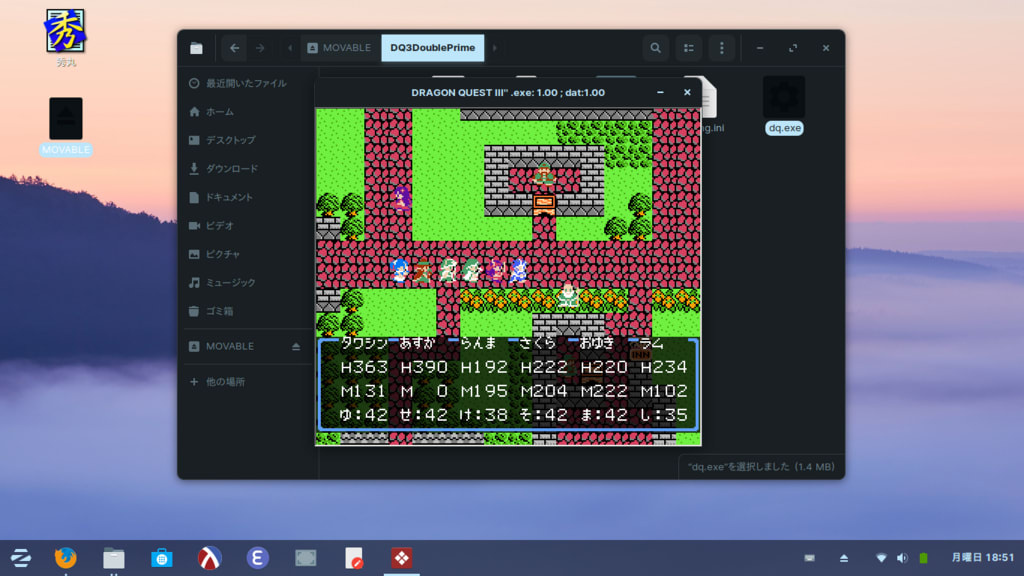Select the DQ3DoublePrime path segment
1024x576 pixels.
pyautogui.click(x=432, y=48)
